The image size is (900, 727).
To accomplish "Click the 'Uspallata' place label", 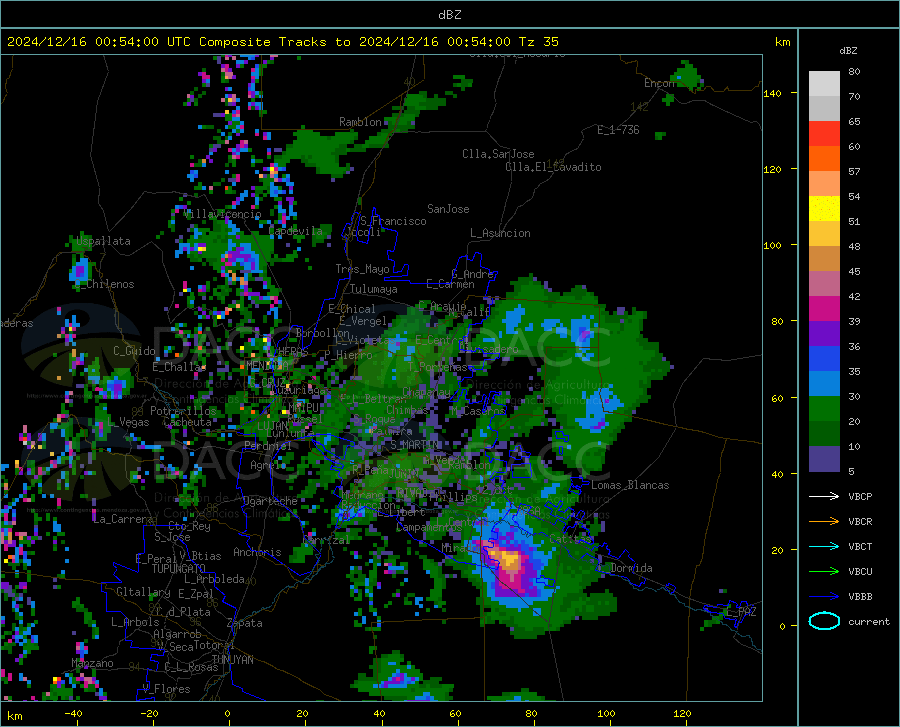I will pyautogui.click(x=103, y=241).
